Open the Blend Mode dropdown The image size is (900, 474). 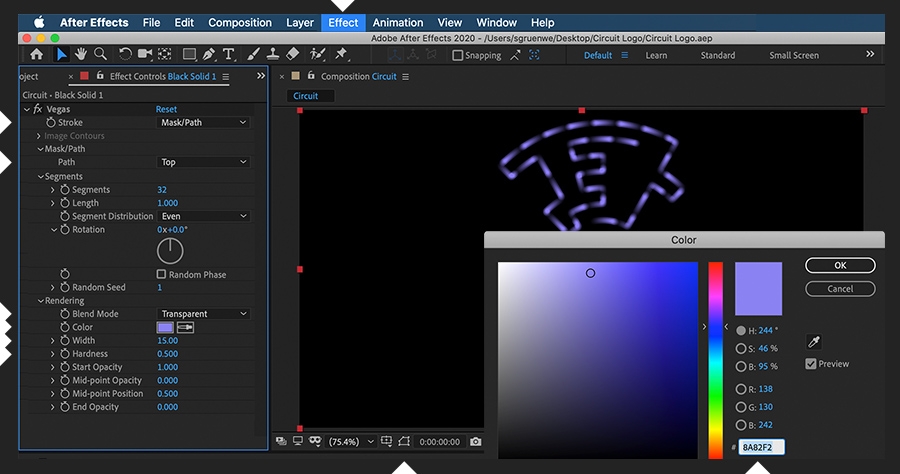(x=203, y=314)
